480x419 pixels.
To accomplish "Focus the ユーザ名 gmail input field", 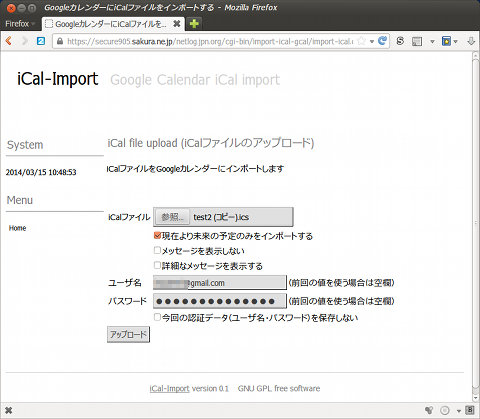I will (x=220, y=283).
